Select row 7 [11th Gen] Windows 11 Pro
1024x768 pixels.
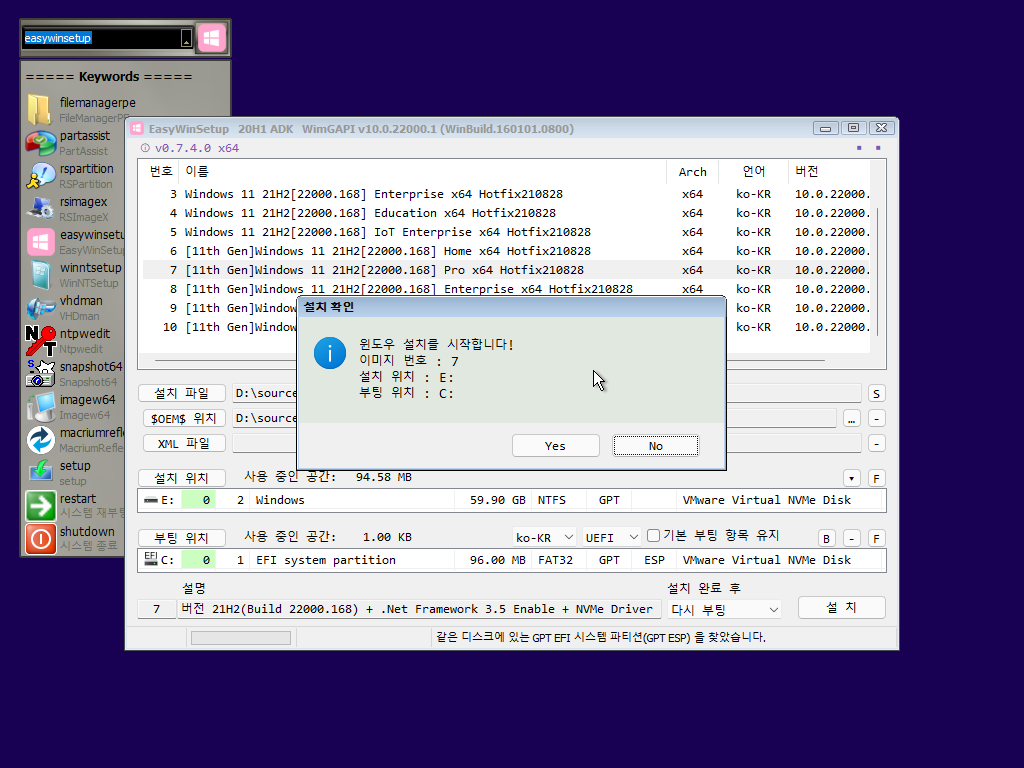click(506, 270)
